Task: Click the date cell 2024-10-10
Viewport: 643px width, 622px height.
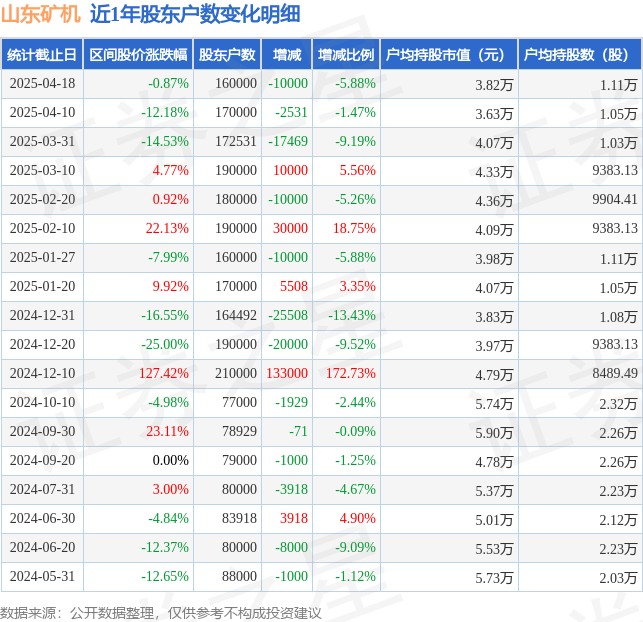Action: [x=43, y=402]
